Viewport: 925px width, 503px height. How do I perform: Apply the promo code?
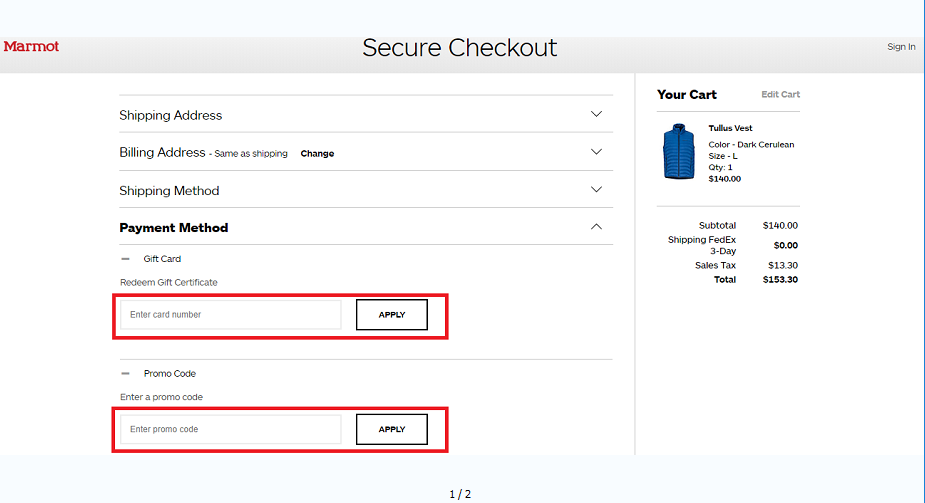tap(392, 429)
